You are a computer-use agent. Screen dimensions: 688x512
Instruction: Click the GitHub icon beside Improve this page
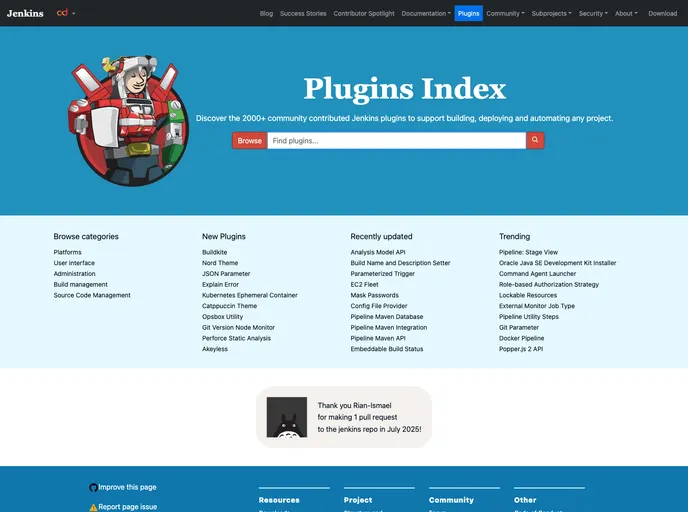click(93, 487)
